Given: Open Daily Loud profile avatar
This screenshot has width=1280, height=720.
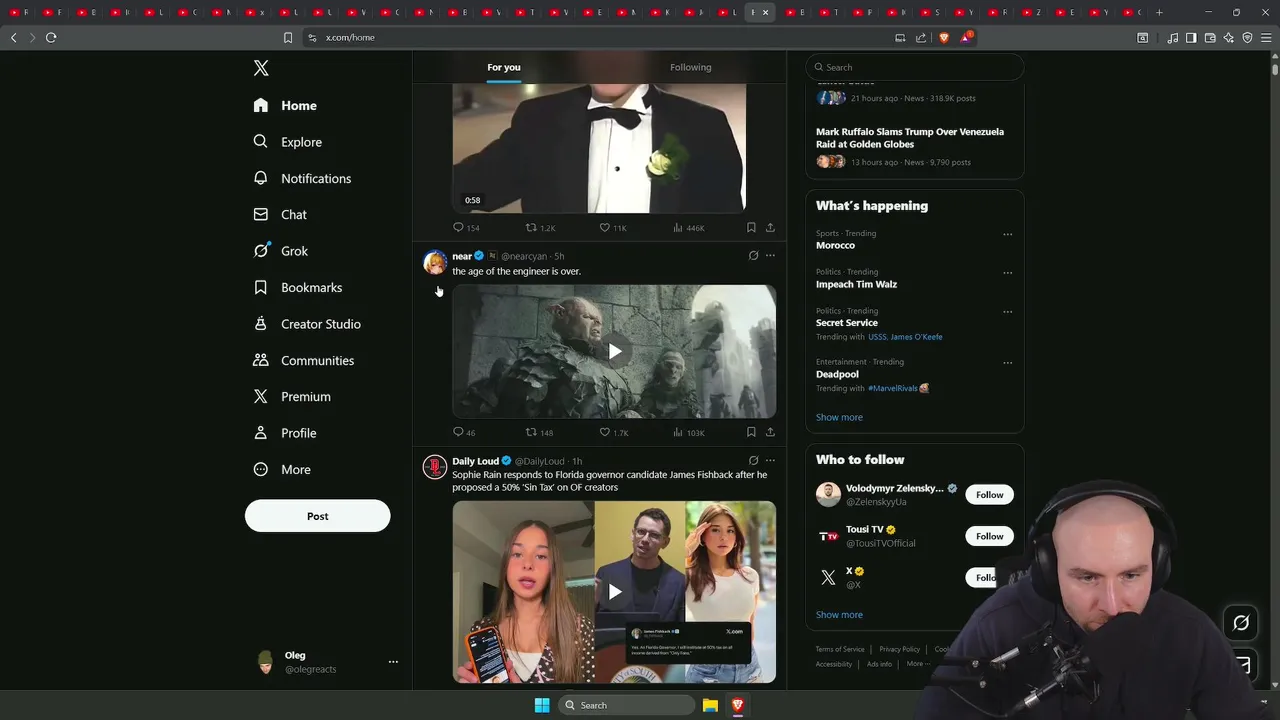Looking at the screenshot, I should click(435, 467).
